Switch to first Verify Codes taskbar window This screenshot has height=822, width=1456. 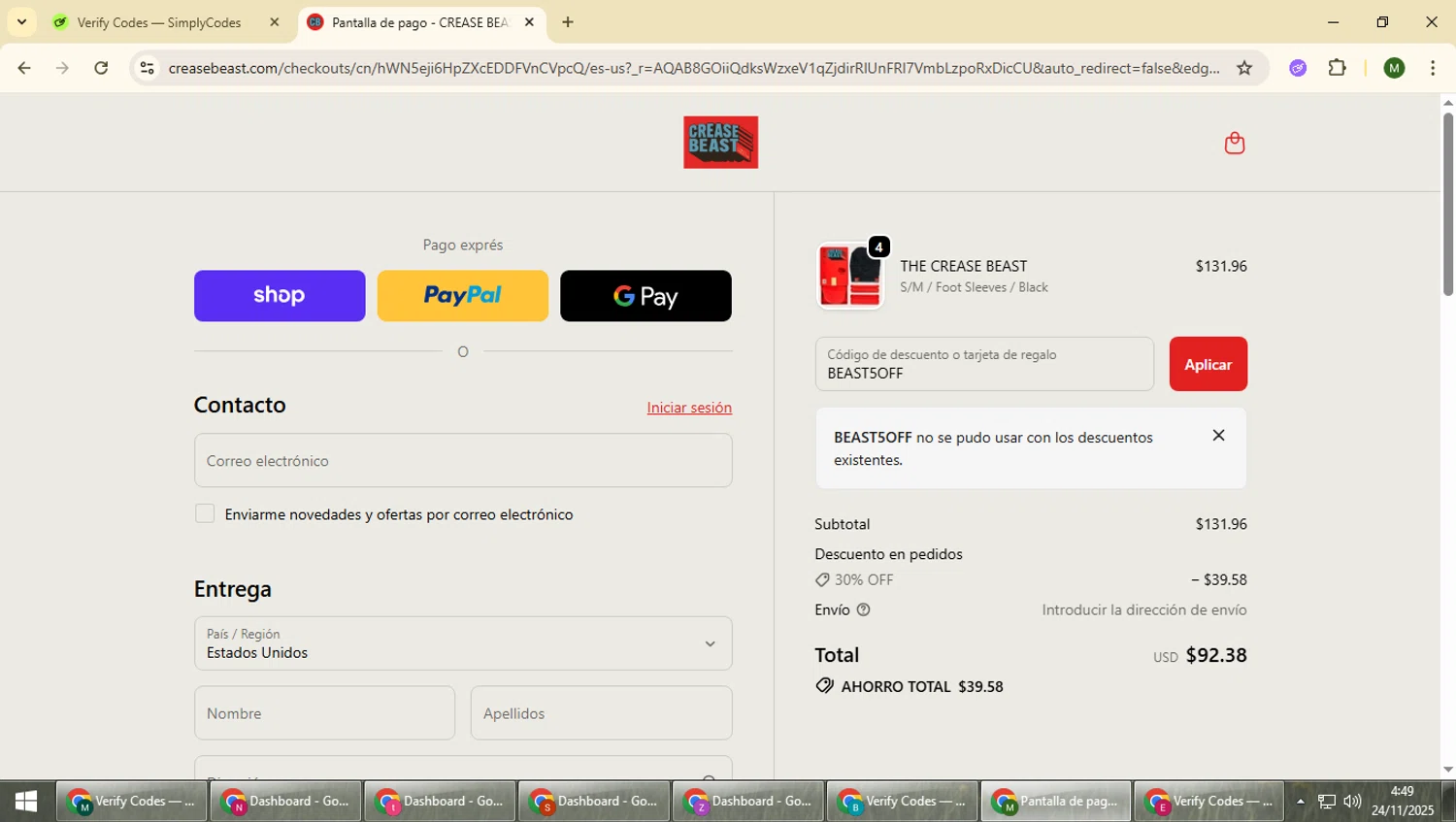coord(131,802)
